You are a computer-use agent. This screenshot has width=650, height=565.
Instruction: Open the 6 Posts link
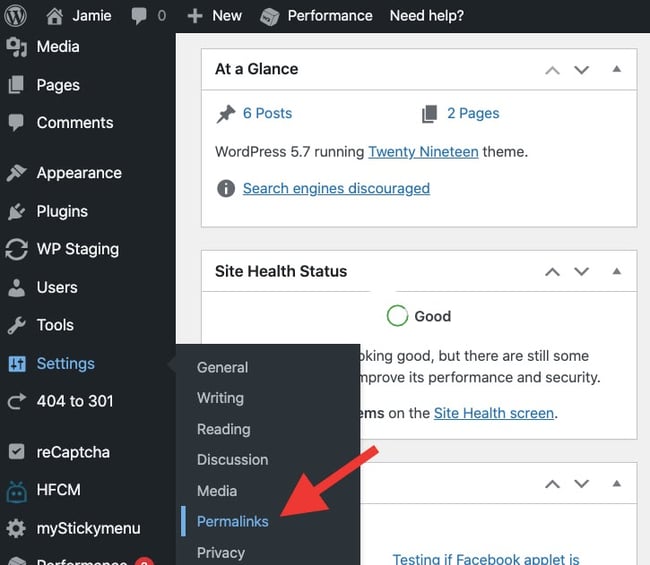coord(267,114)
